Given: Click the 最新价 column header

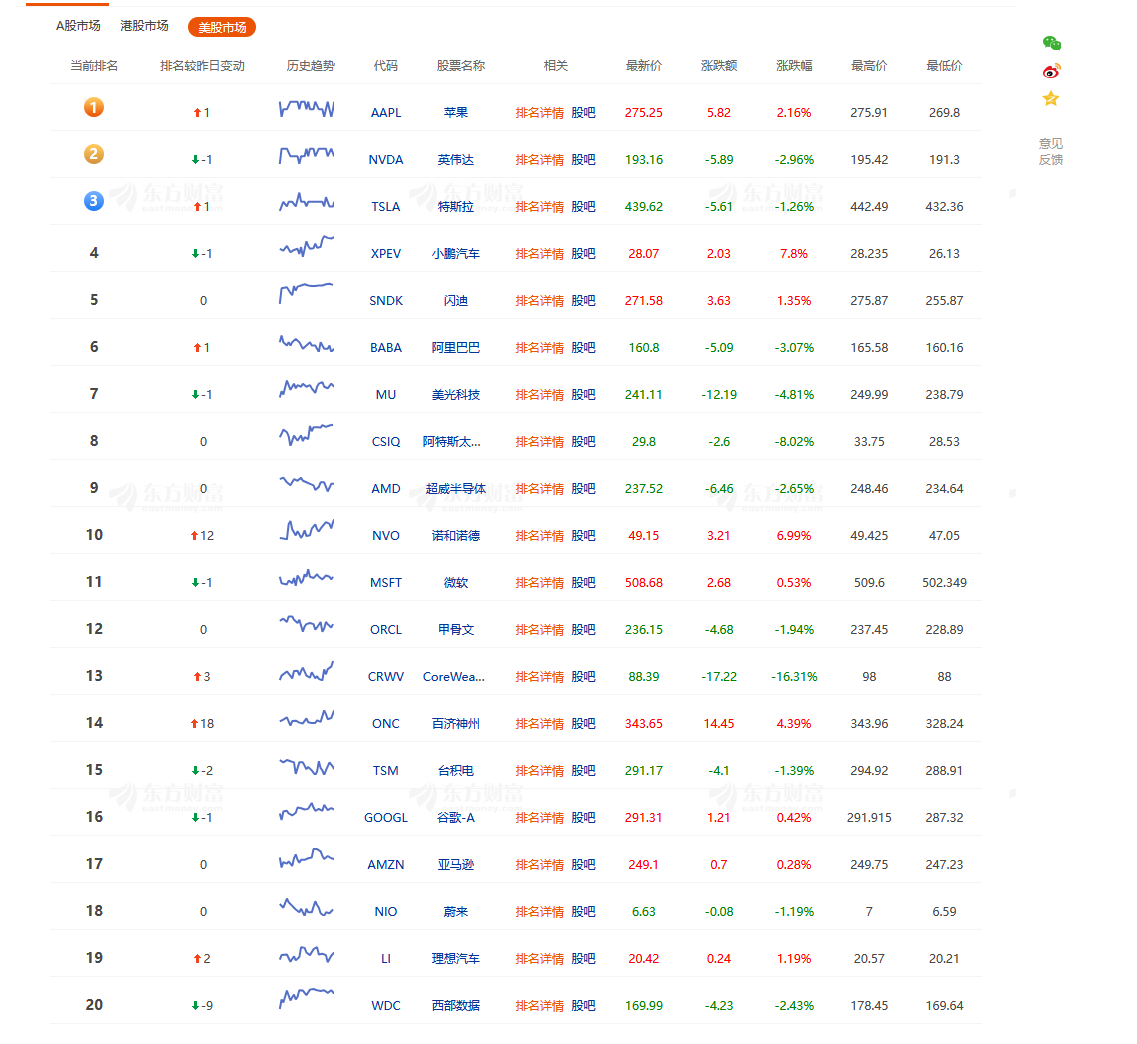Looking at the screenshot, I should coord(644,66).
